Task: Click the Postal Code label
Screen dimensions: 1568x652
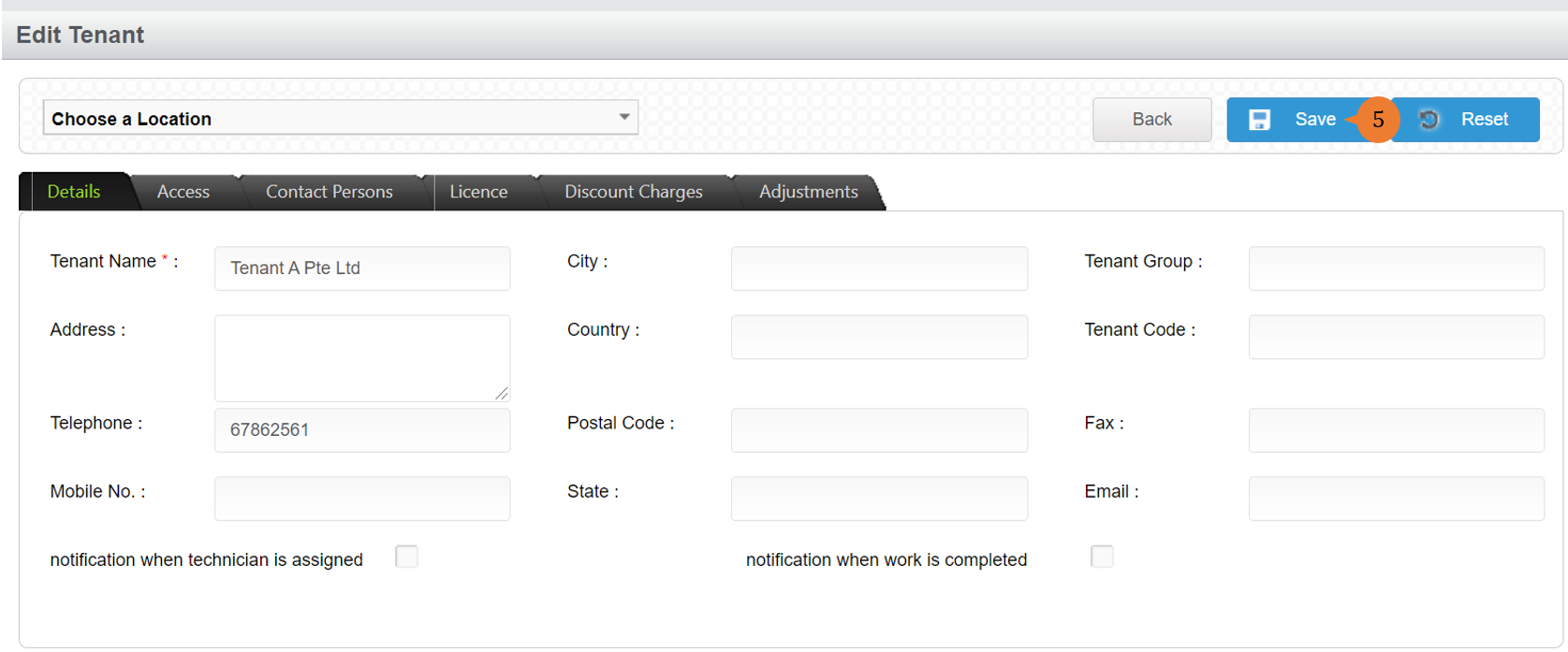Action: coord(621,423)
